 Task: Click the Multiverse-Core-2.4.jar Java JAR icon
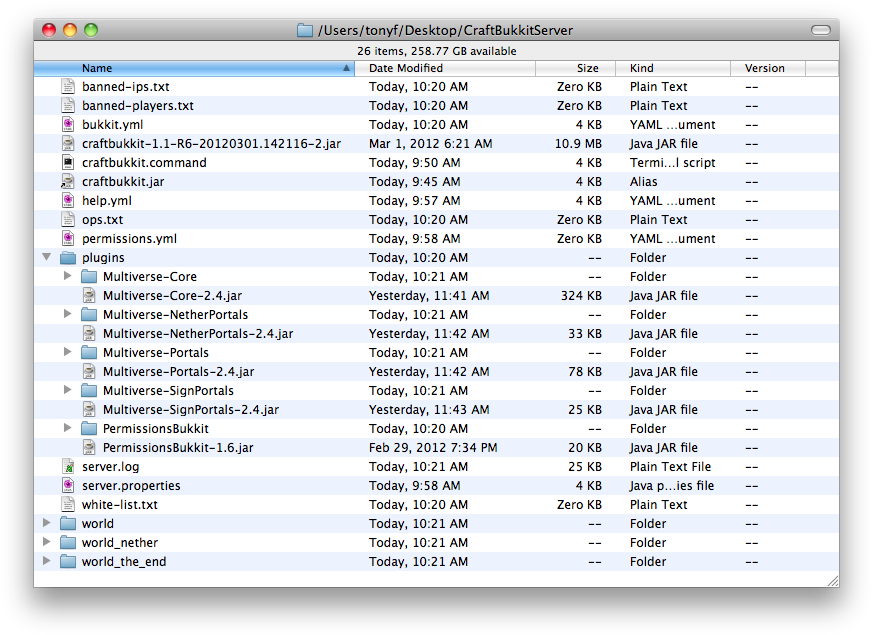point(89,295)
